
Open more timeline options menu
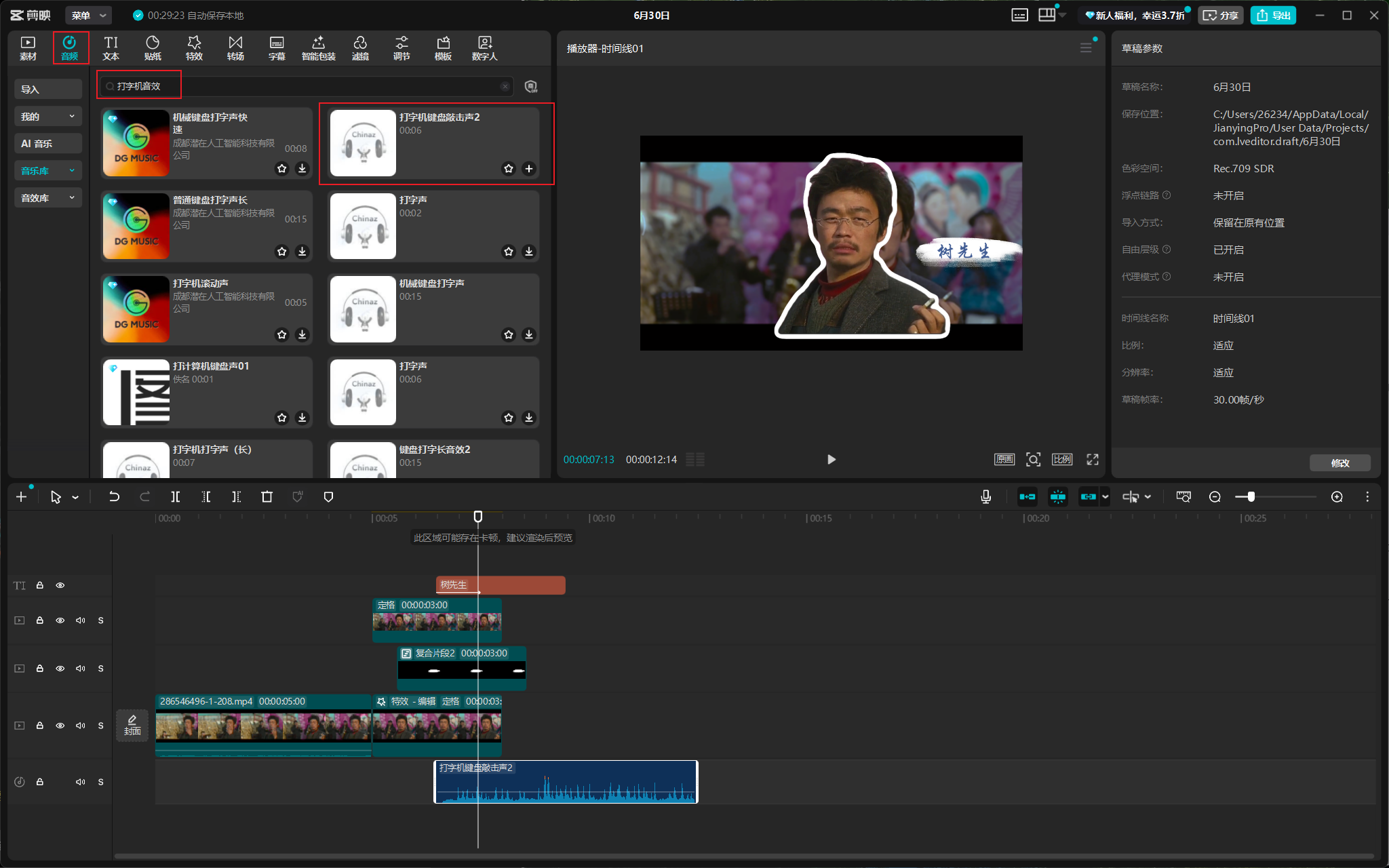[1367, 497]
